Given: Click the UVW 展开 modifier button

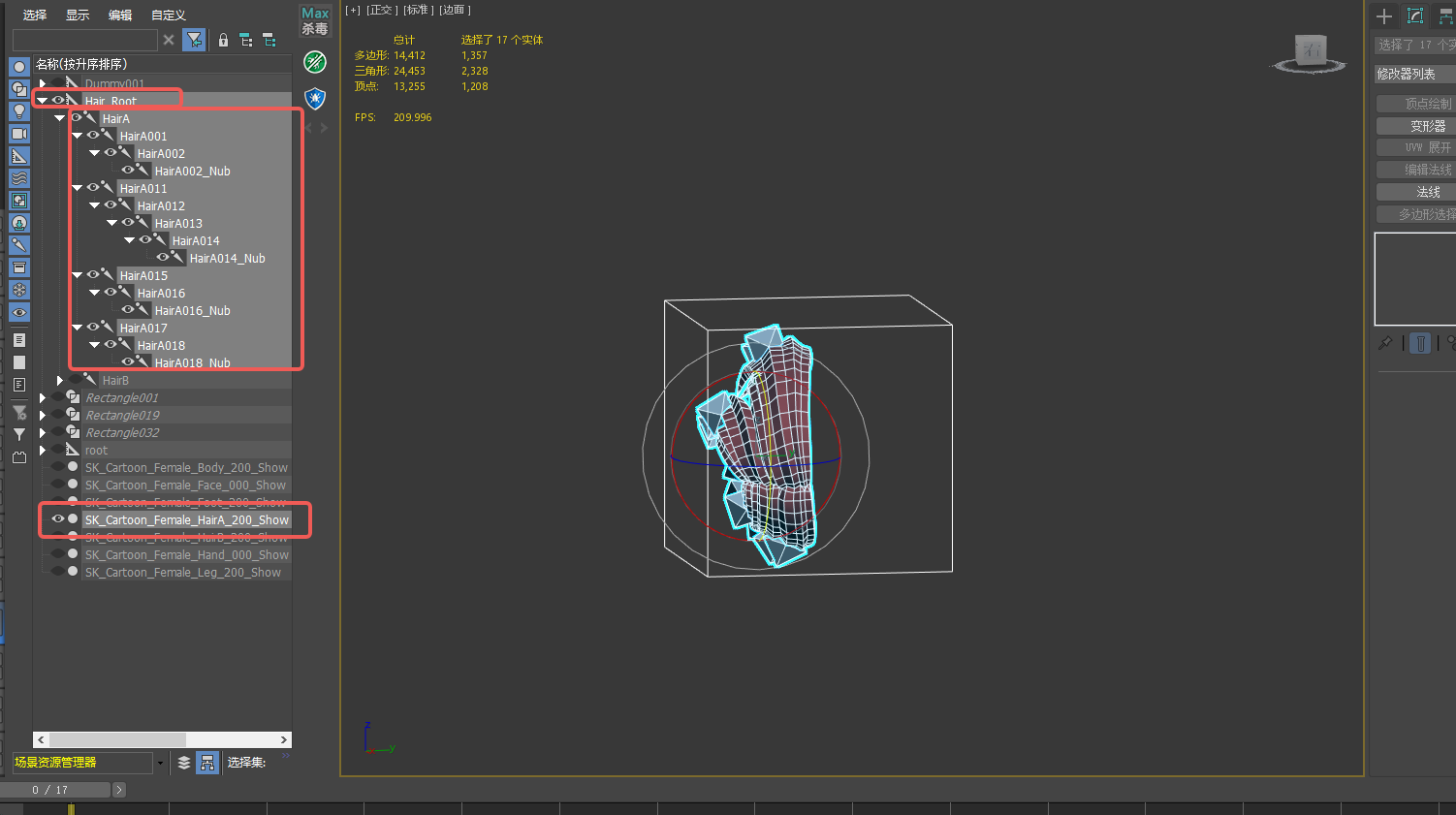Looking at the screenshot, I should click(1415, 147).
